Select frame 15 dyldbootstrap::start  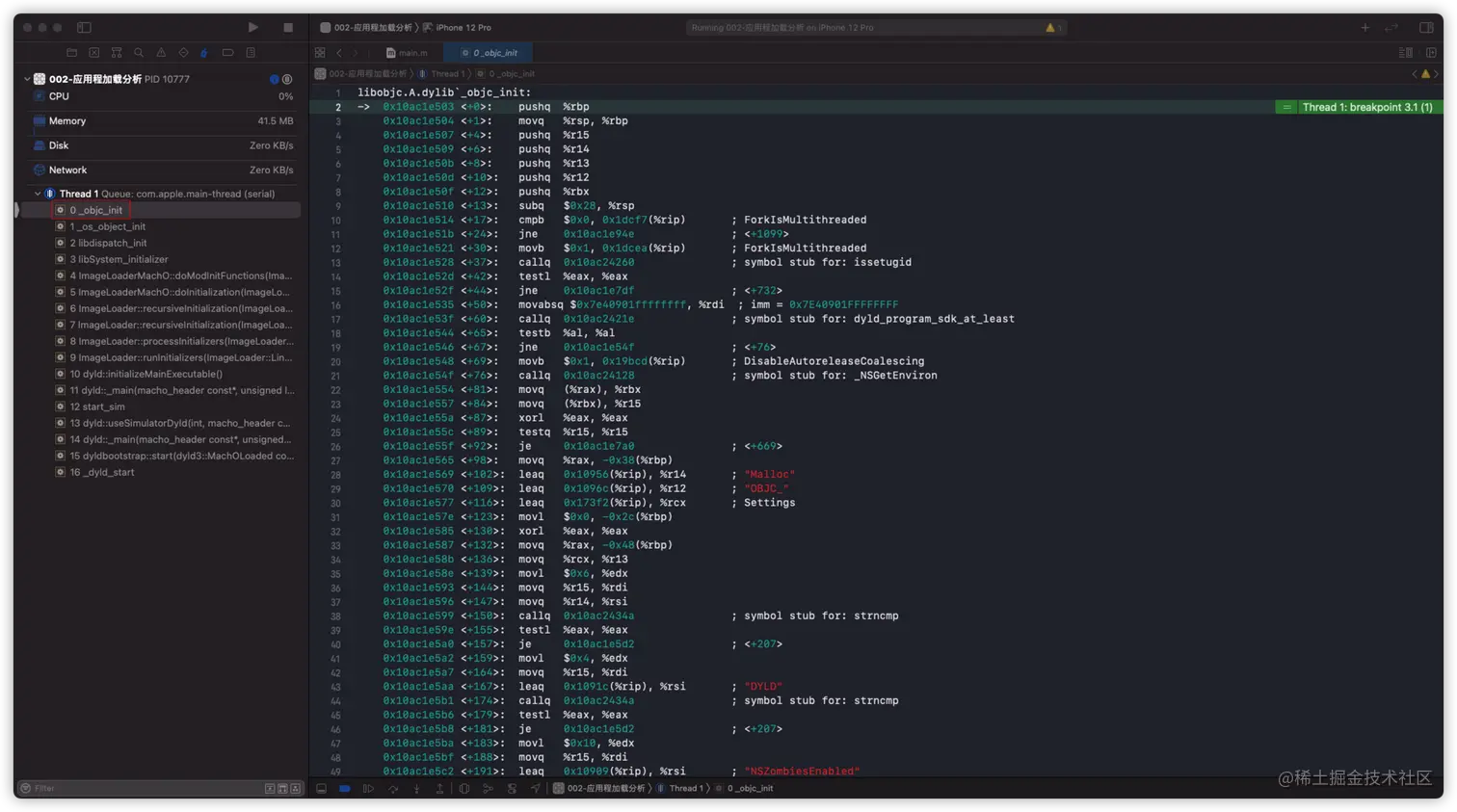pyautogui.click(x=161, y=456)
